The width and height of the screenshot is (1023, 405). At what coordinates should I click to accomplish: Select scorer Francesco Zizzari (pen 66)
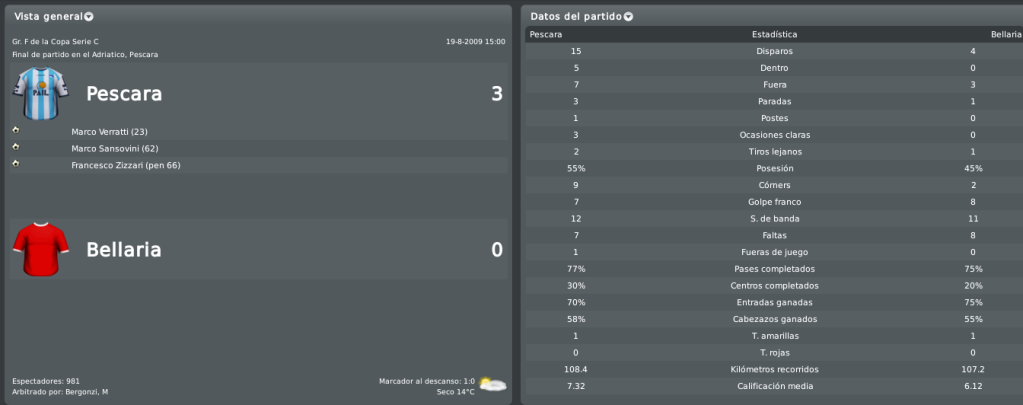click(126, 166)
